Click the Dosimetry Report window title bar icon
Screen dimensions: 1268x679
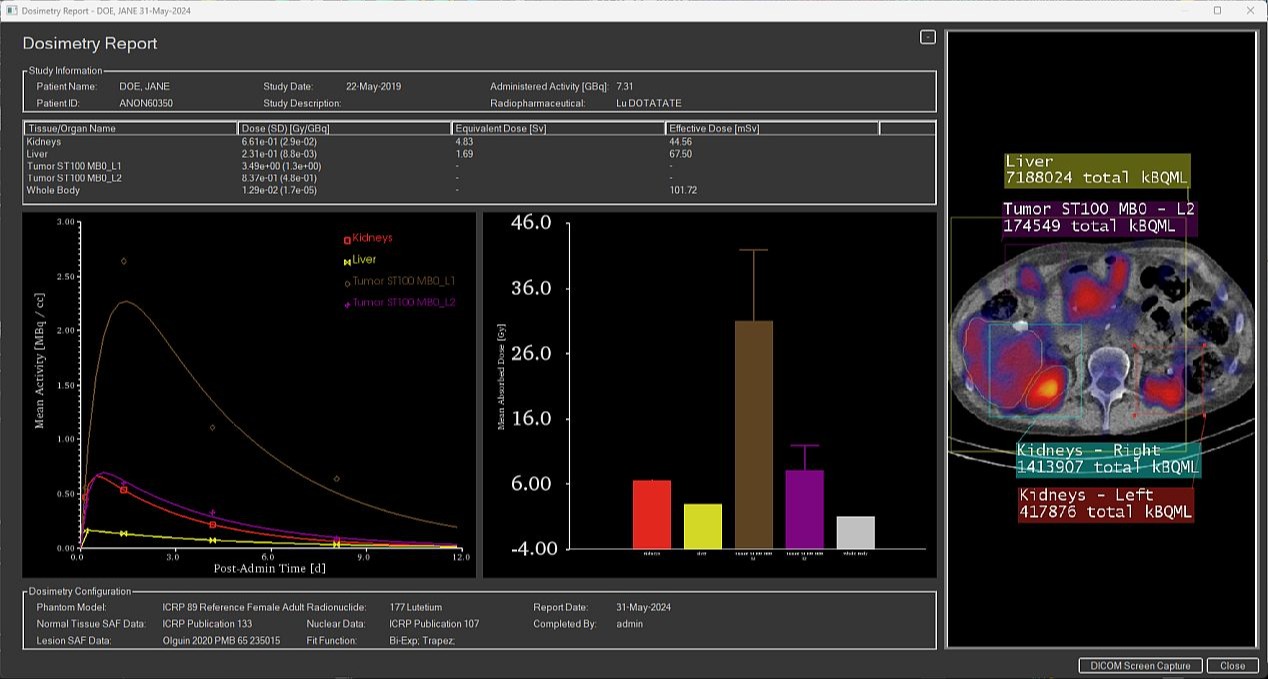pos(10,11)
